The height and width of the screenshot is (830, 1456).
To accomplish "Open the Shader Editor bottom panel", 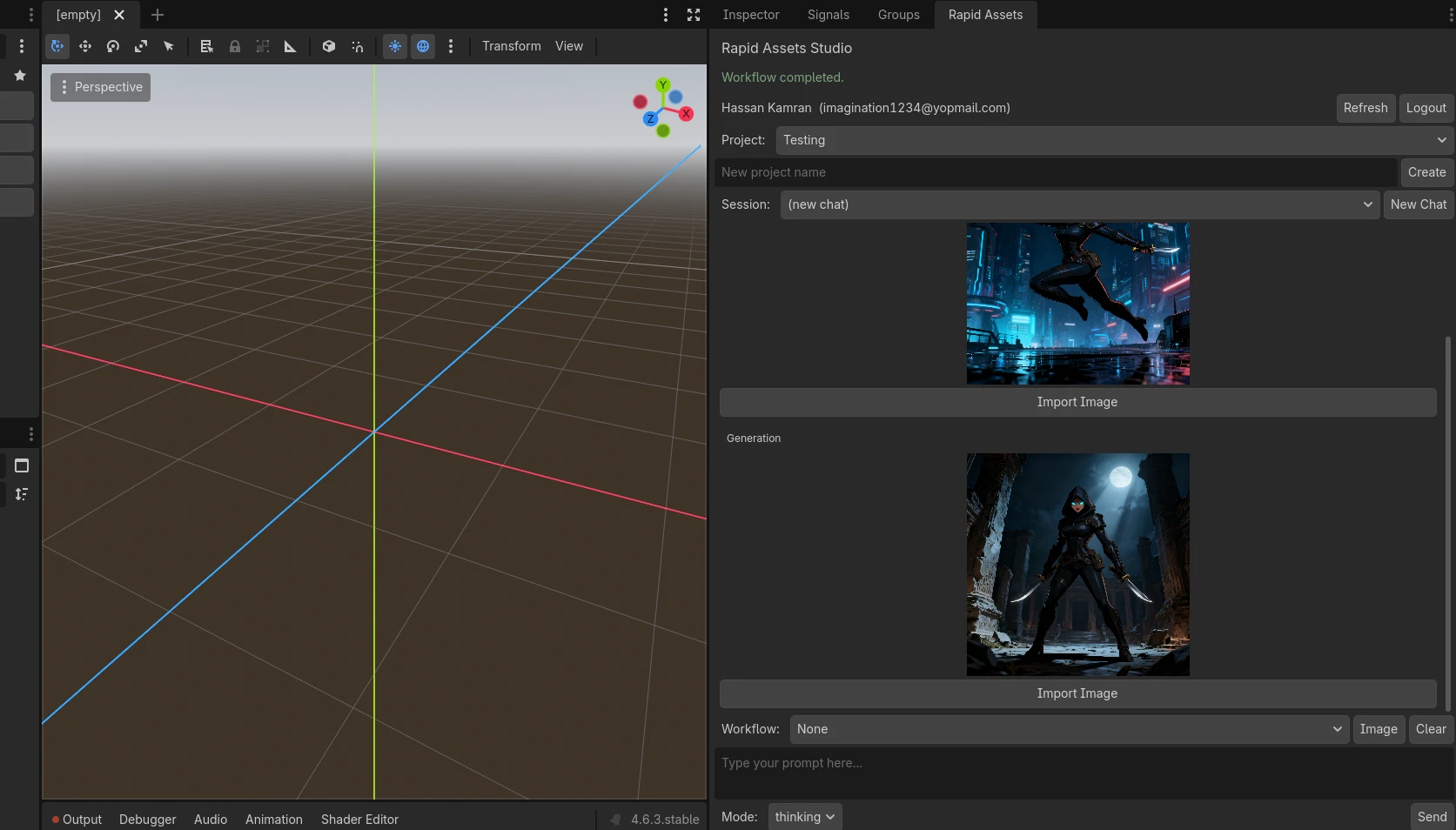I will [359, 820].
